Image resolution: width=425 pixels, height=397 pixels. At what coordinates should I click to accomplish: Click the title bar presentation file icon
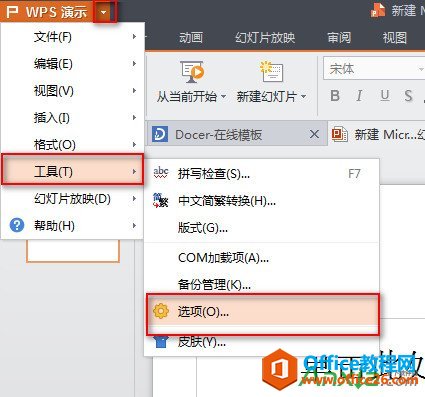point(379,10)
